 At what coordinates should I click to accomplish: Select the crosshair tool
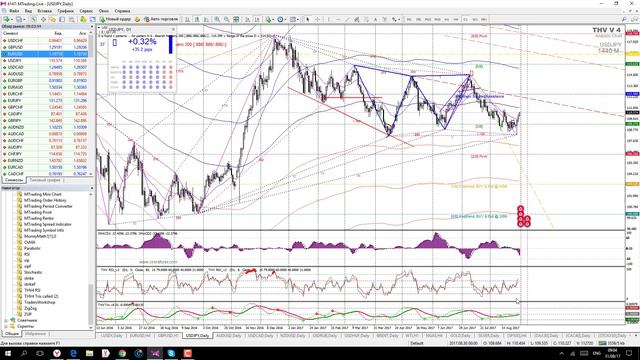point(317,19)
